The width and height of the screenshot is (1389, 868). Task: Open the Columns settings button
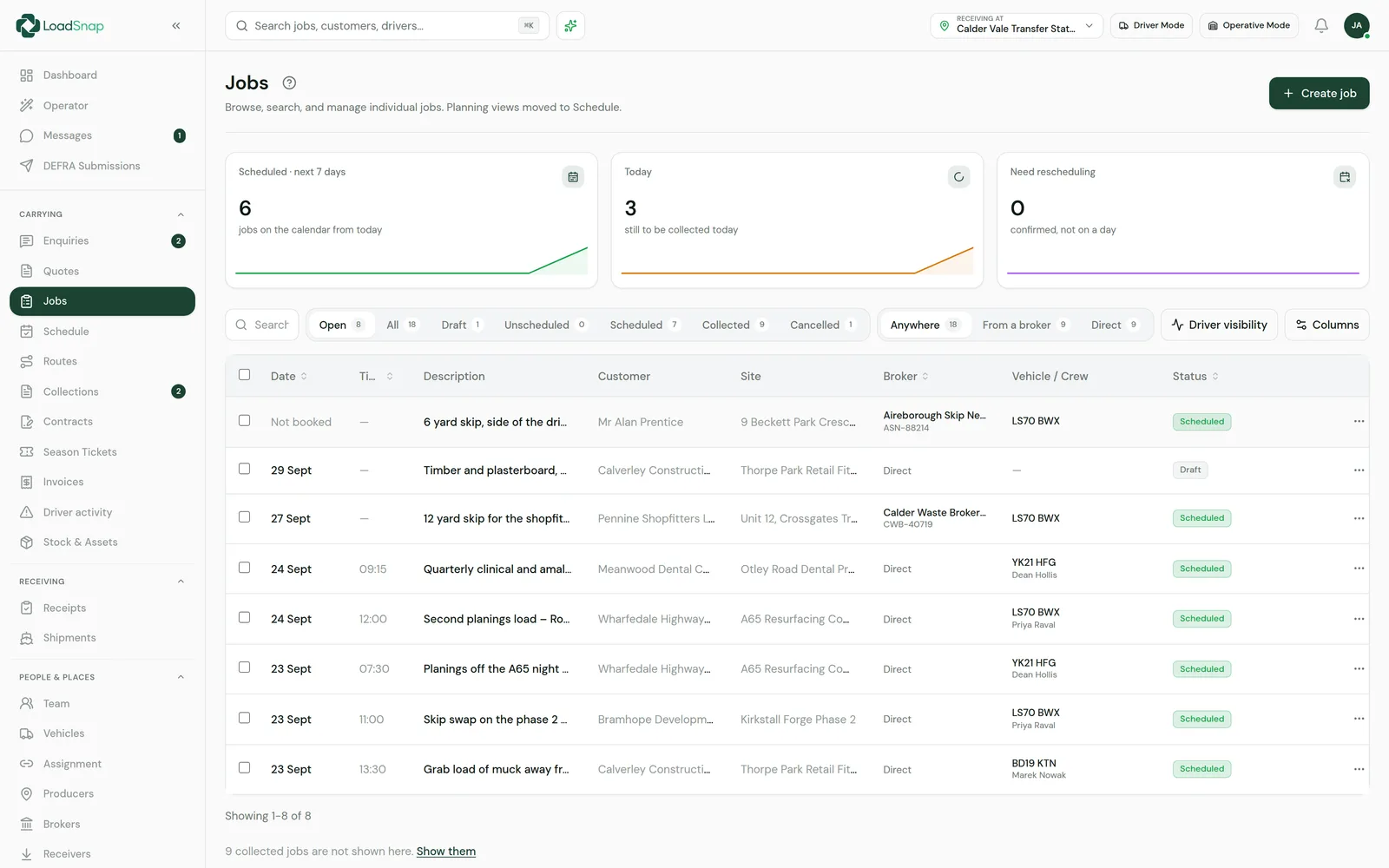[x=1326, y=325]
